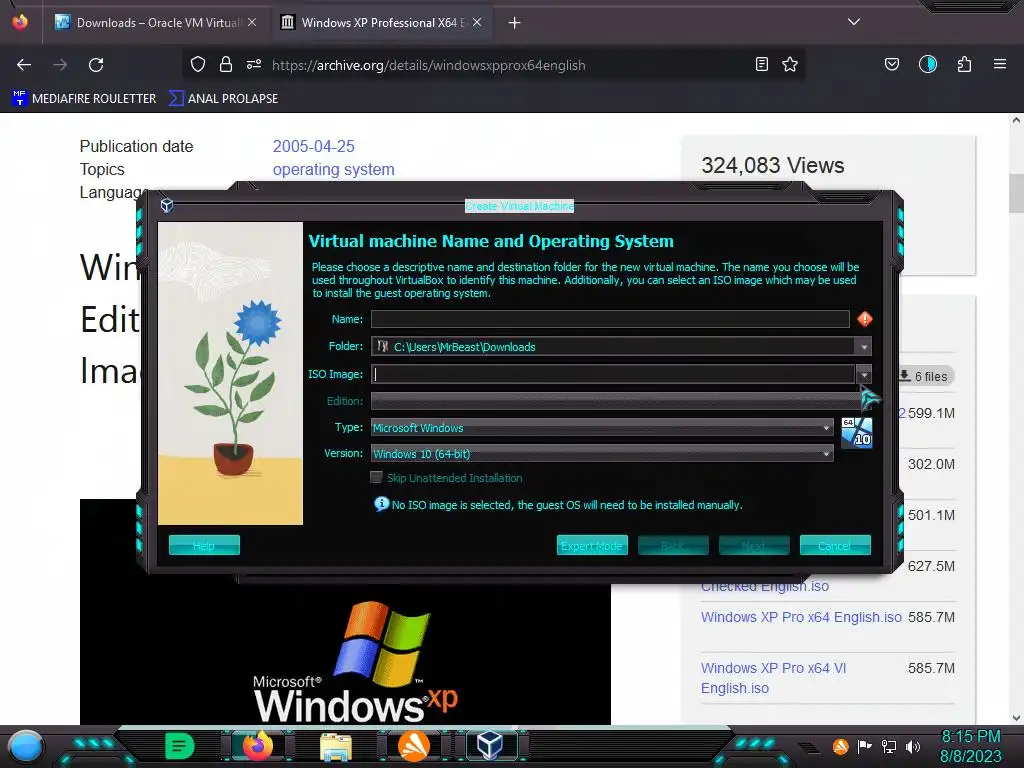Click the ISO Image text field
The image size is (1024, 768).
point(613,374)
